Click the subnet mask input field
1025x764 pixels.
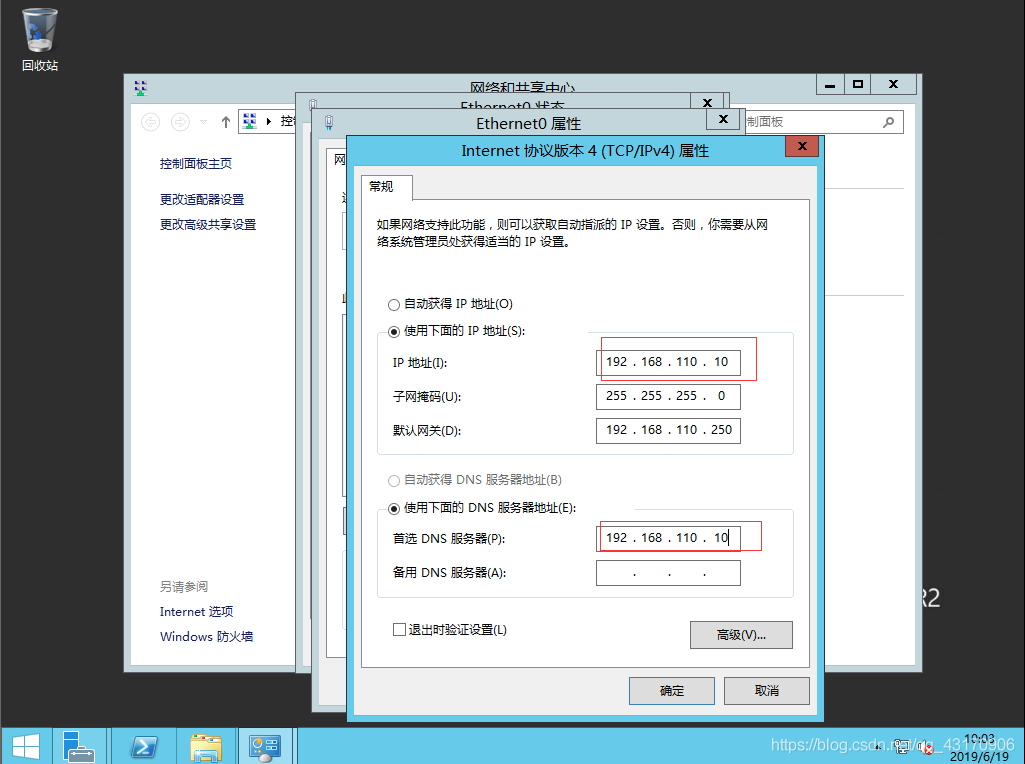coord(668,396)
